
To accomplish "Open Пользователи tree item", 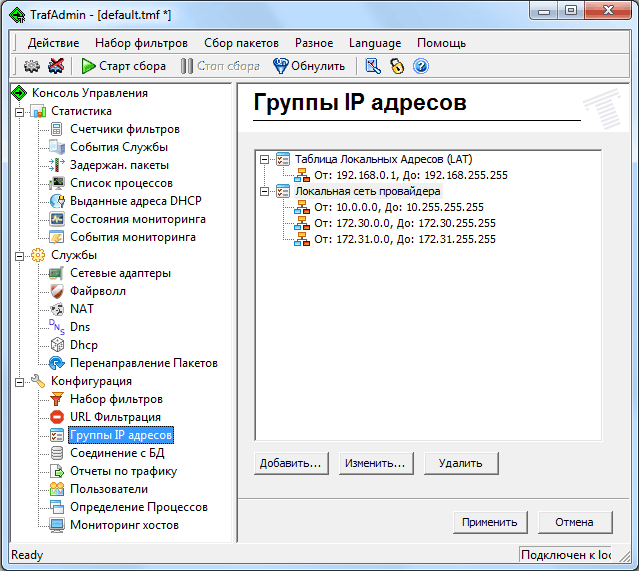I will pyautogui.click(x=109, y=489).
